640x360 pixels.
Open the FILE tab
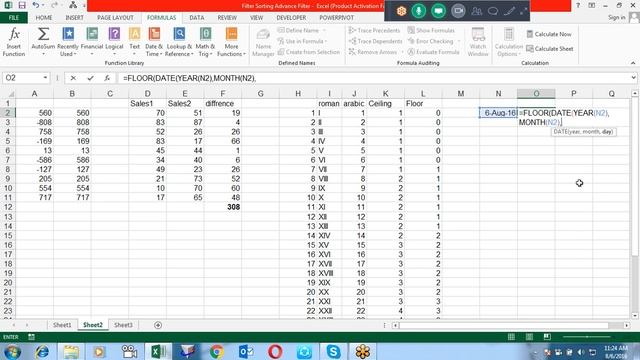[14, 18]
